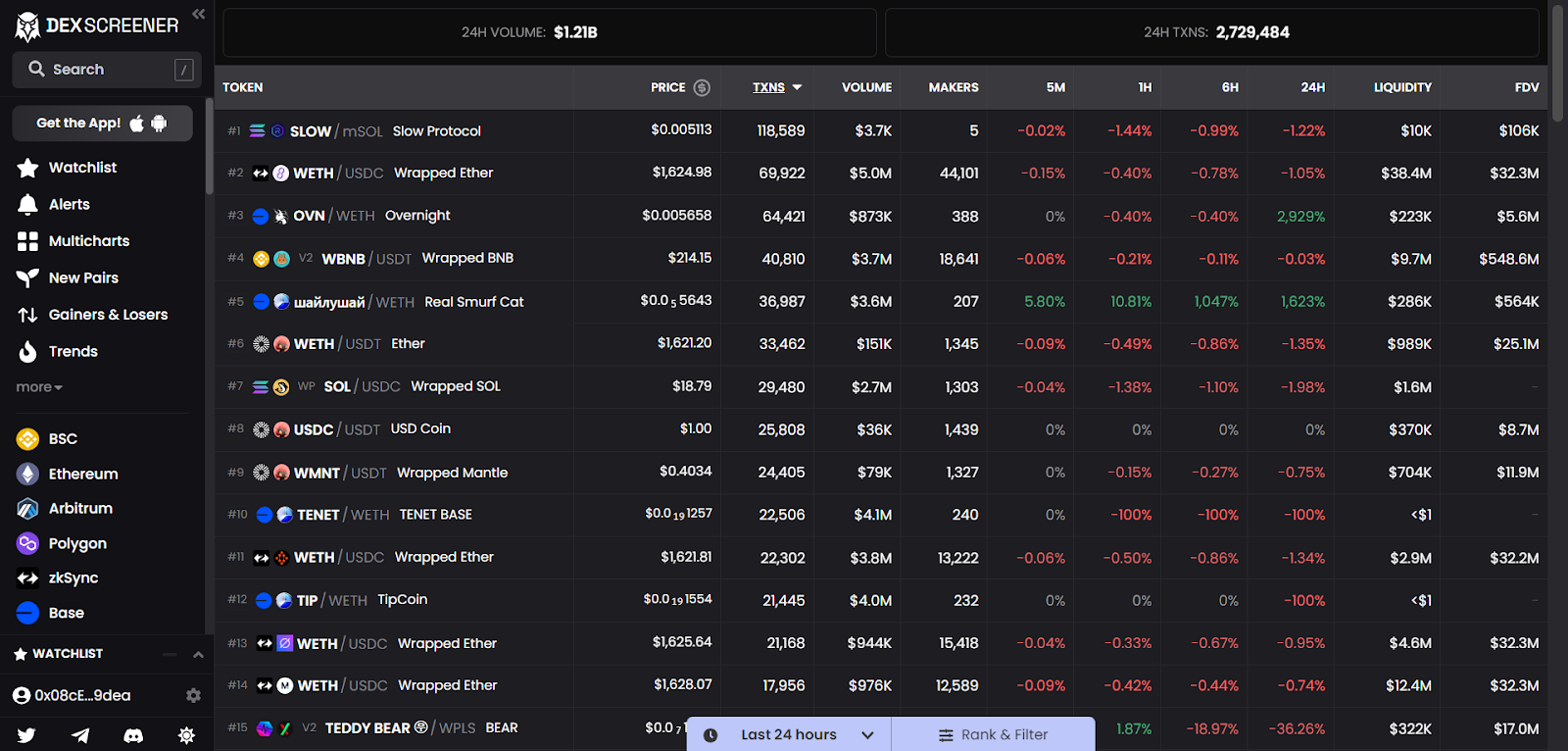Viewport: 1568px width, 751px height.
Task: Open WETH/USDC pair priced $1,628.07
Action: [881, 685]
